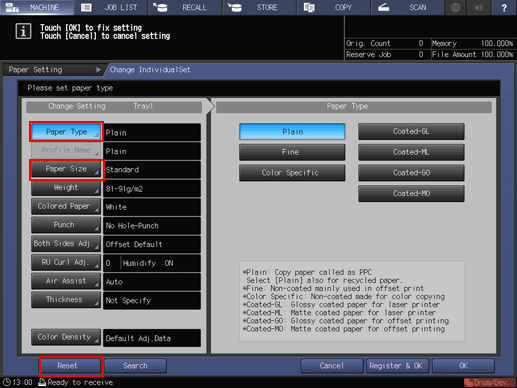Open the Both Sides Adj. setting

click(66, 244)
